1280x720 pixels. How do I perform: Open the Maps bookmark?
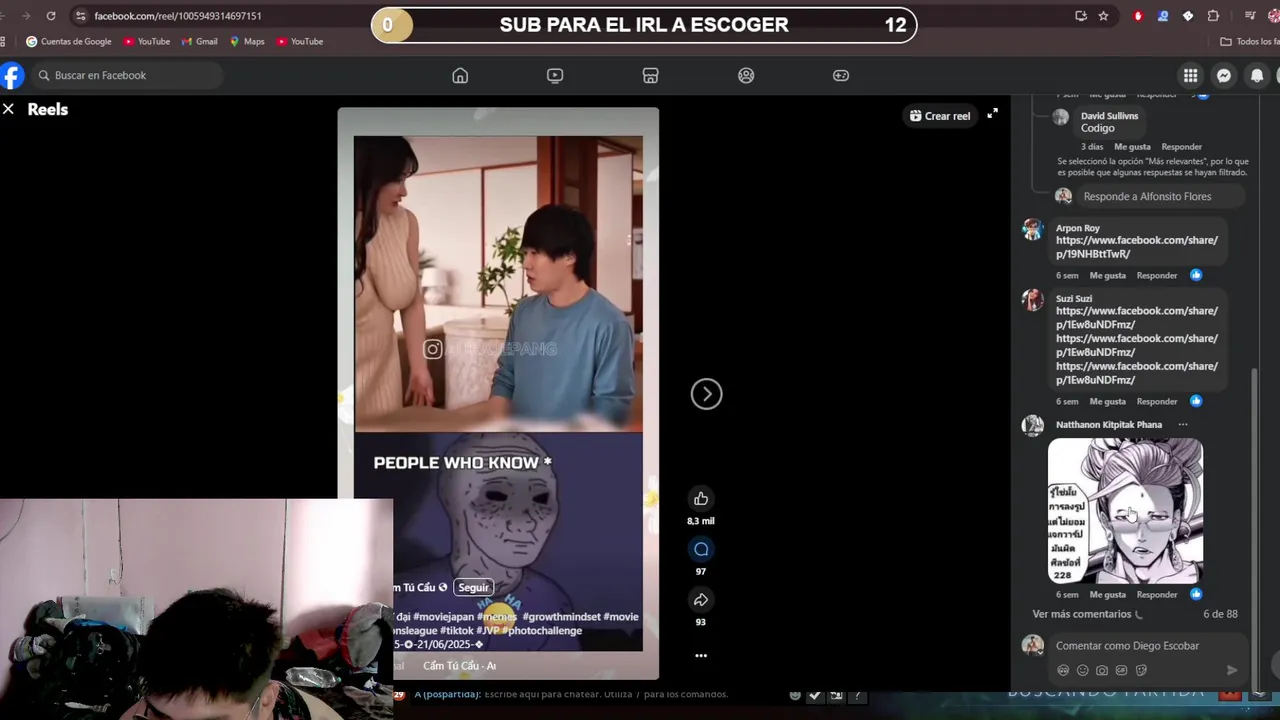pos(247,41)
